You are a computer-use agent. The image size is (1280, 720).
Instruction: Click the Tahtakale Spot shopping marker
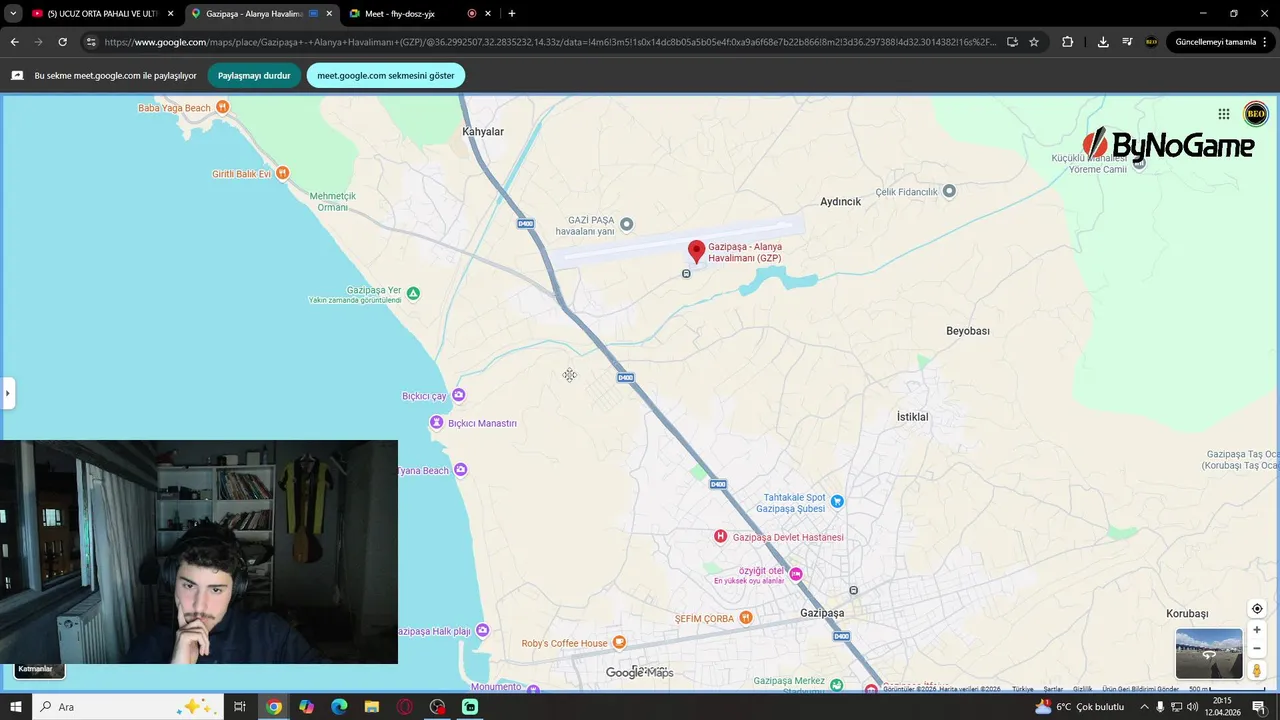point(838,501)
